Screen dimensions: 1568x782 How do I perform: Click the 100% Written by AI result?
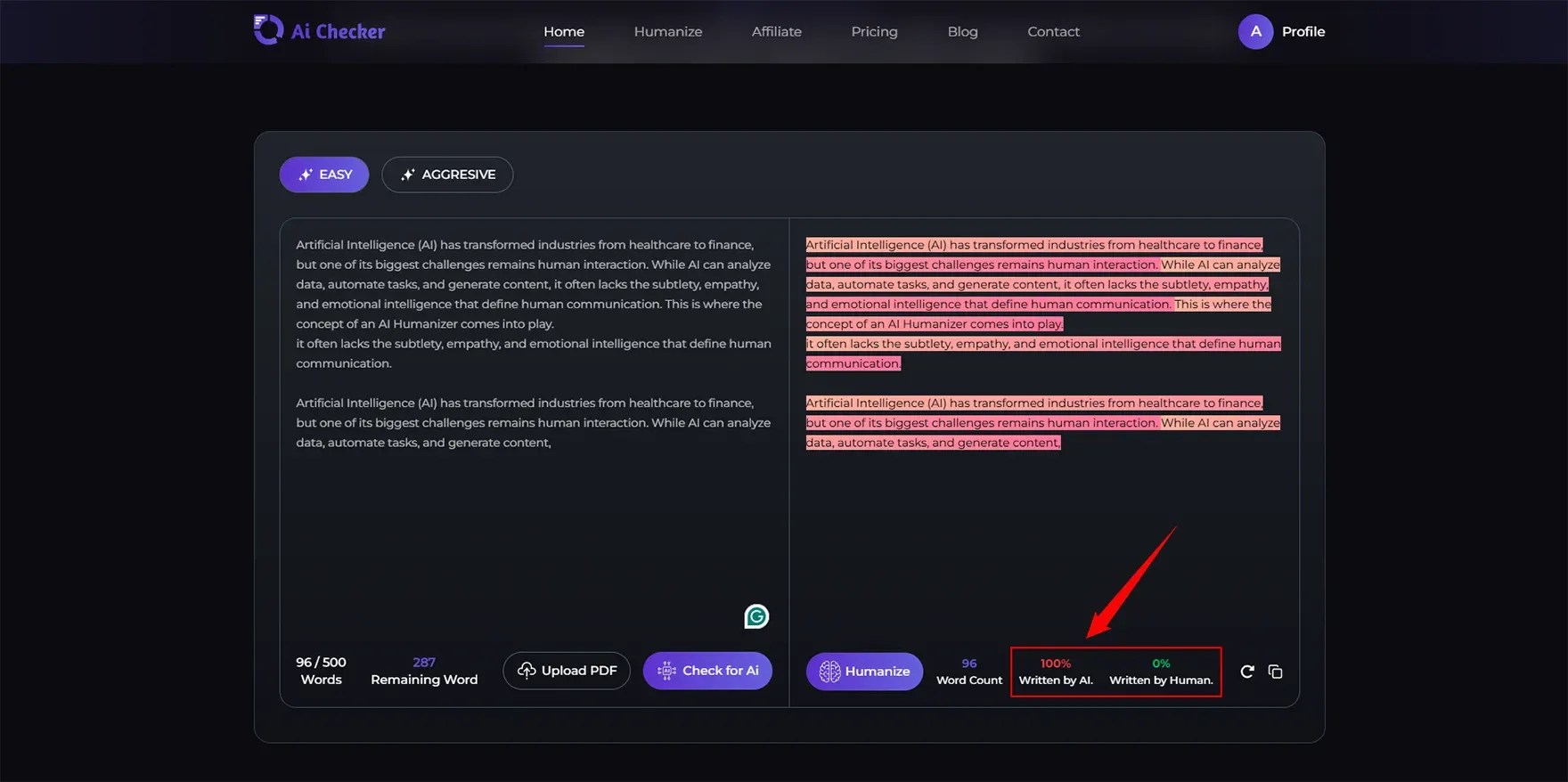(x=1056, y=672)
